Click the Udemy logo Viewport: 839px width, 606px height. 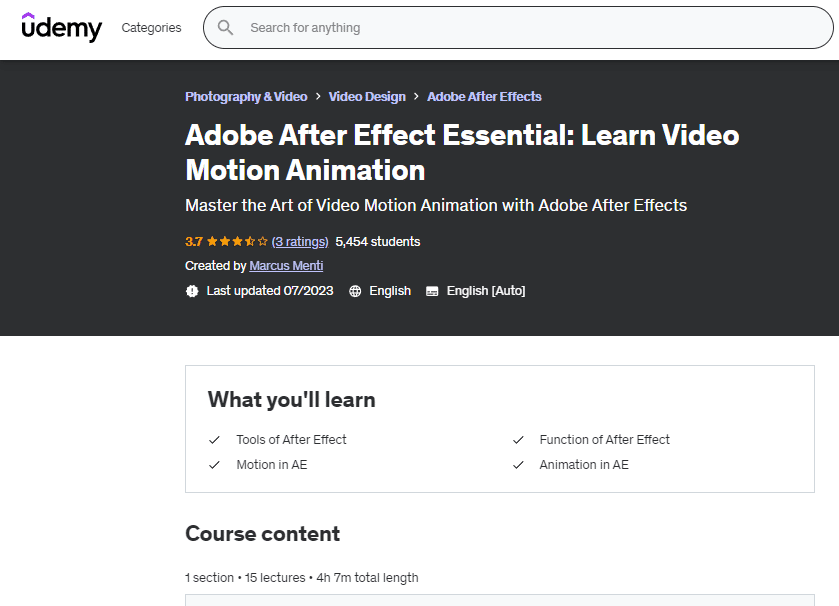62,27
